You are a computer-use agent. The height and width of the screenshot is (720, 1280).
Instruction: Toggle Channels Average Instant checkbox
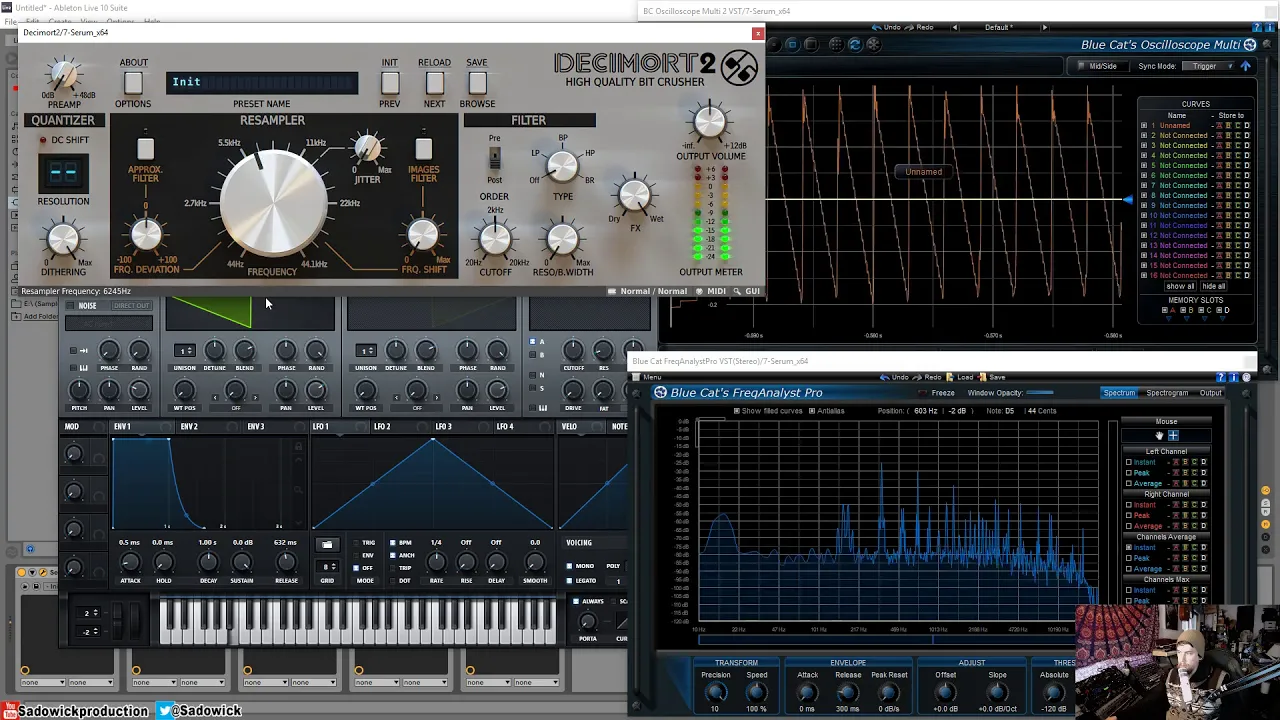pyautogui.click(x=1129, y=547)
